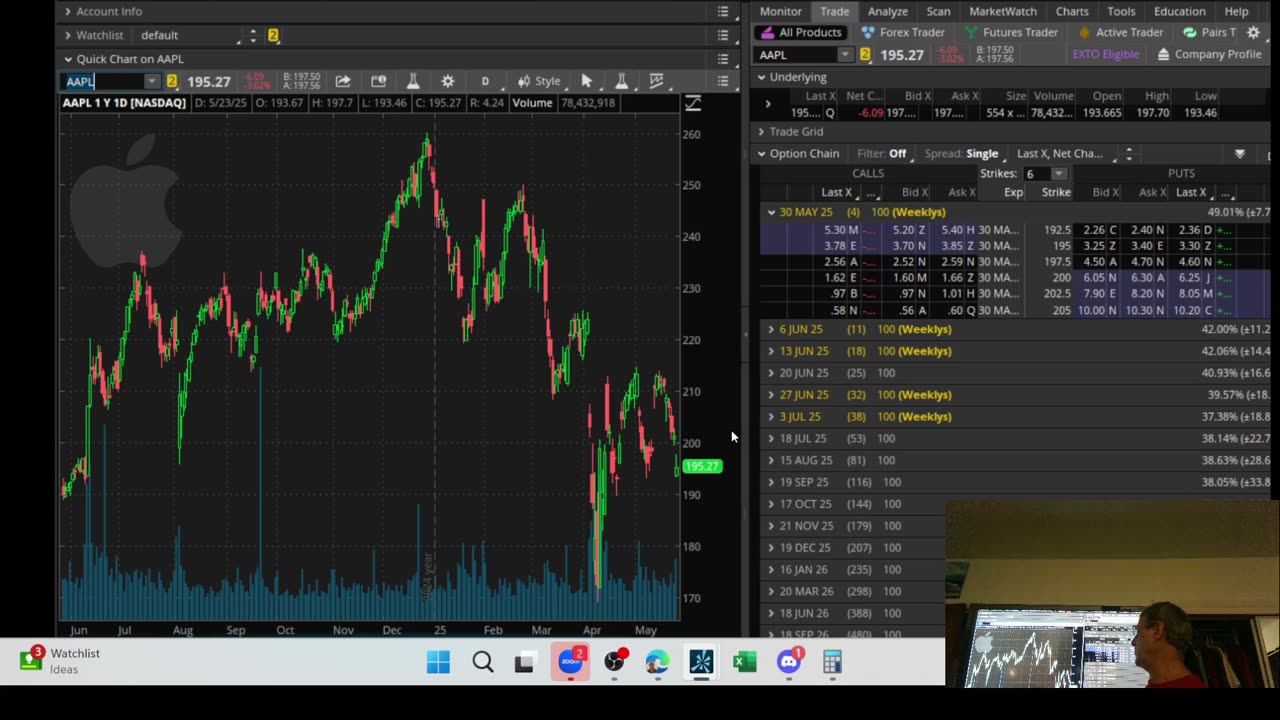Expand the Watchlist section
1280x720 pixels.
68,35
